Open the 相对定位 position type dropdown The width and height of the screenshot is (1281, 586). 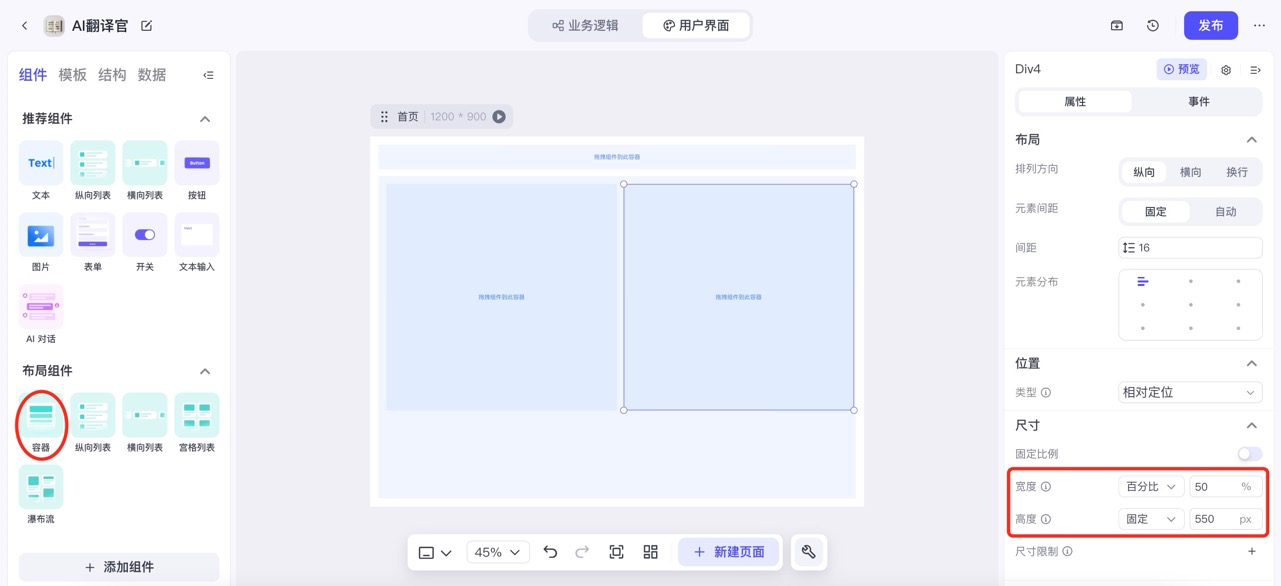pyautogui.click(x=1189, y=392)
